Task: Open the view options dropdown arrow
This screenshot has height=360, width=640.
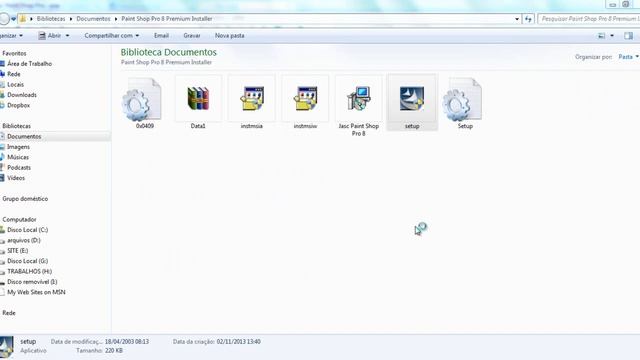Action: [x=612, y=36]
